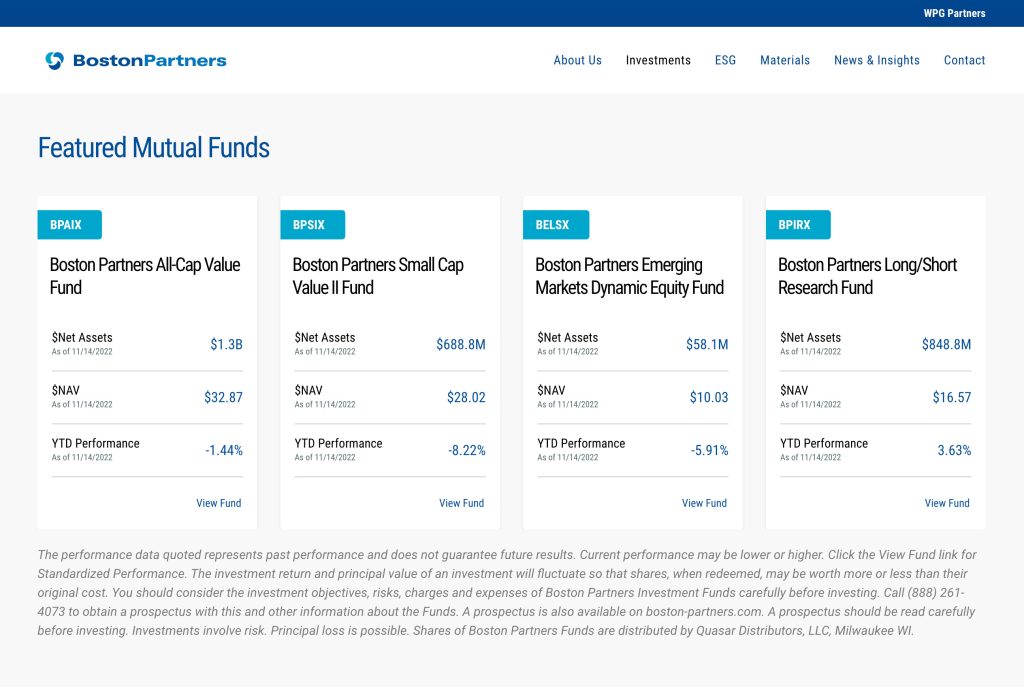Click YTD Performance label in BELSX card
Screen dimensions: 1024x687
pos(581,443)
